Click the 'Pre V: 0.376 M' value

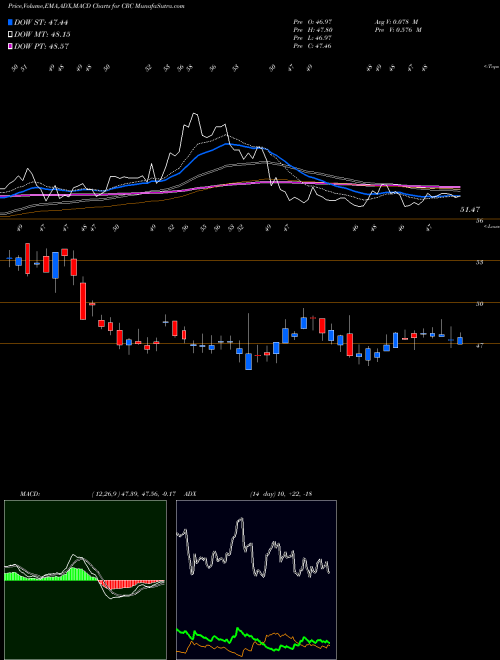pyautogui.click(x=398, y=30)
